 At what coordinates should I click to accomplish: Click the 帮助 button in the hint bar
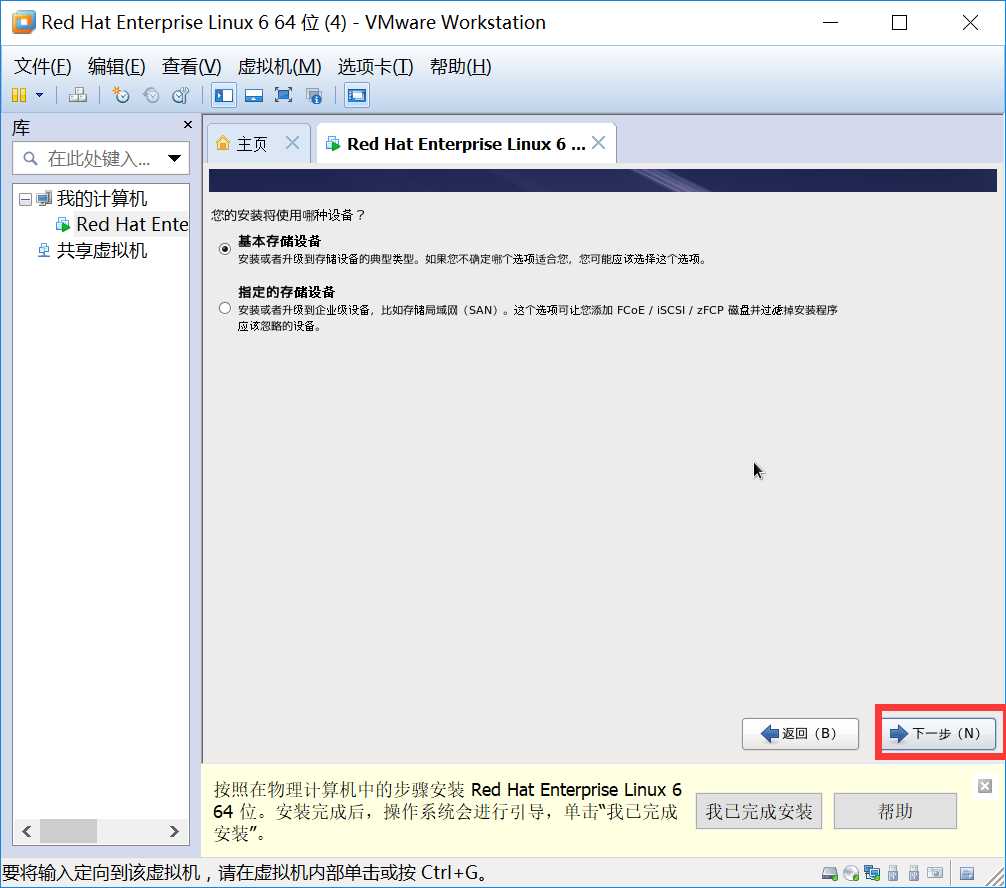pos(895,812)
